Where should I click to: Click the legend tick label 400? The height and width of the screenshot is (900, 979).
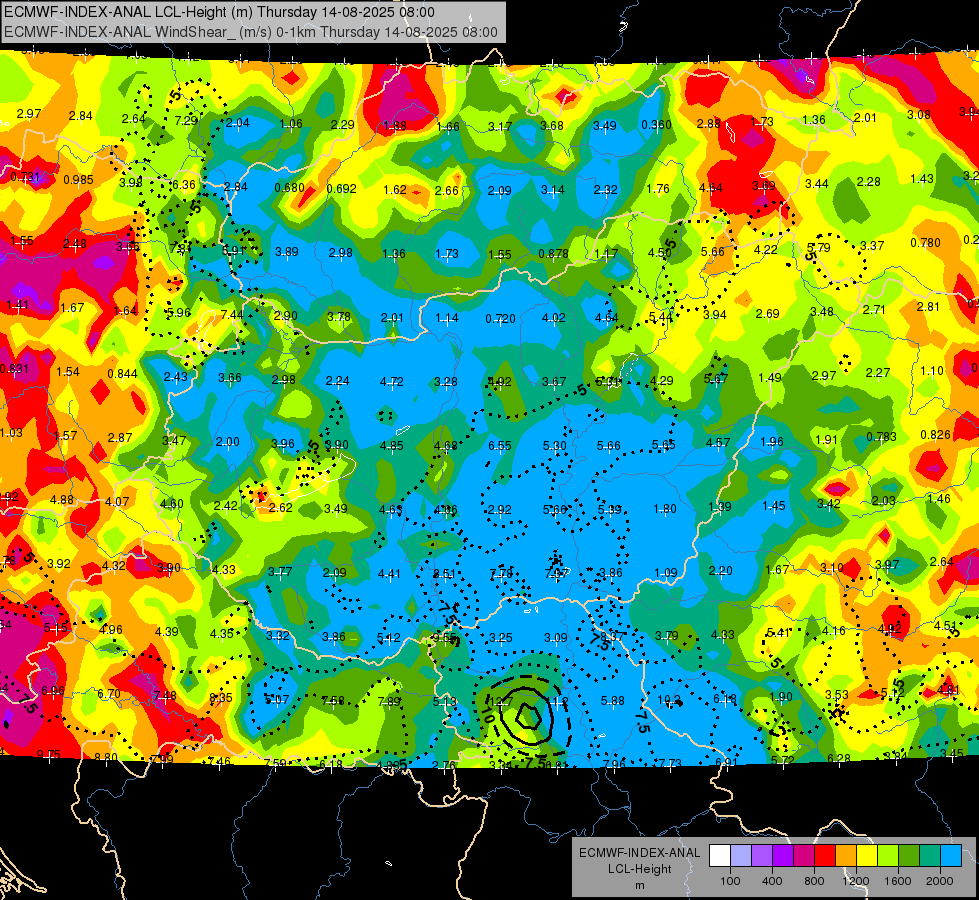(772, 881)
